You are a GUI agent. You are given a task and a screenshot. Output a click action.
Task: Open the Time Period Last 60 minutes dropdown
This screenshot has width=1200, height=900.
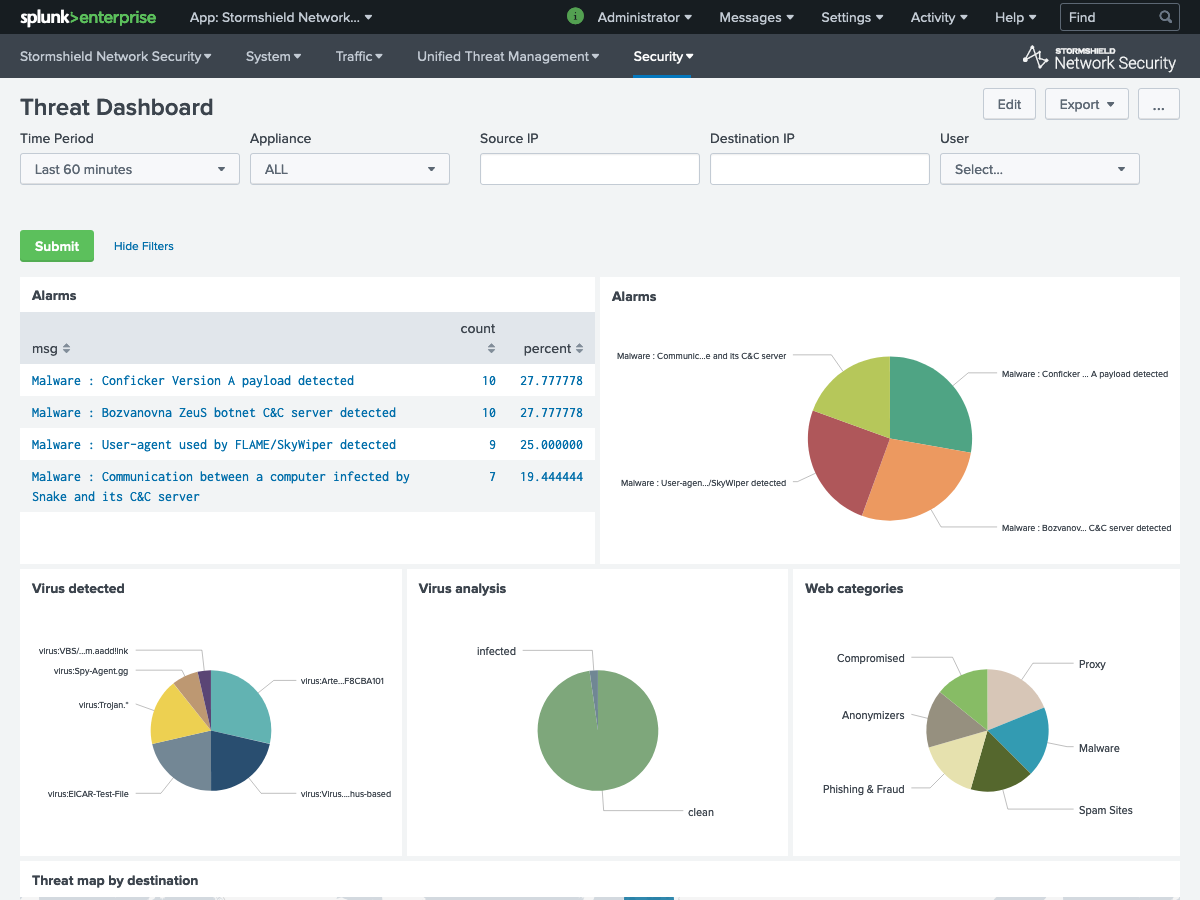point(130,169)
